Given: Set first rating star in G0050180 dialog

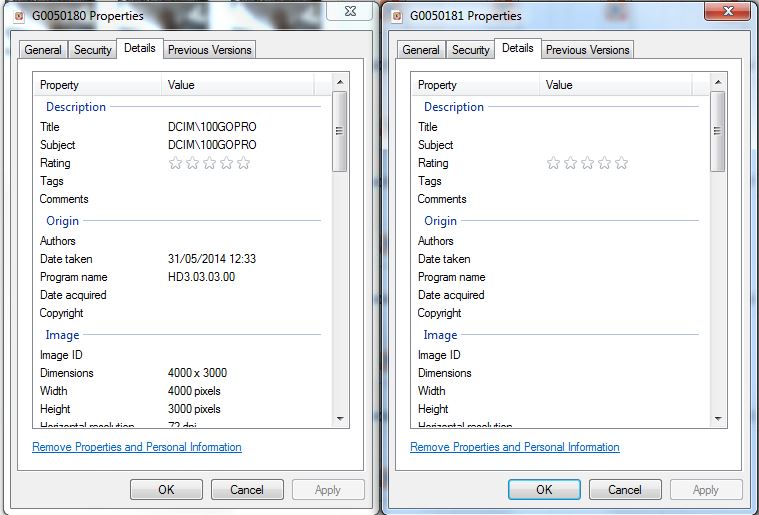Looking at the screenshot, I should 175,163.
